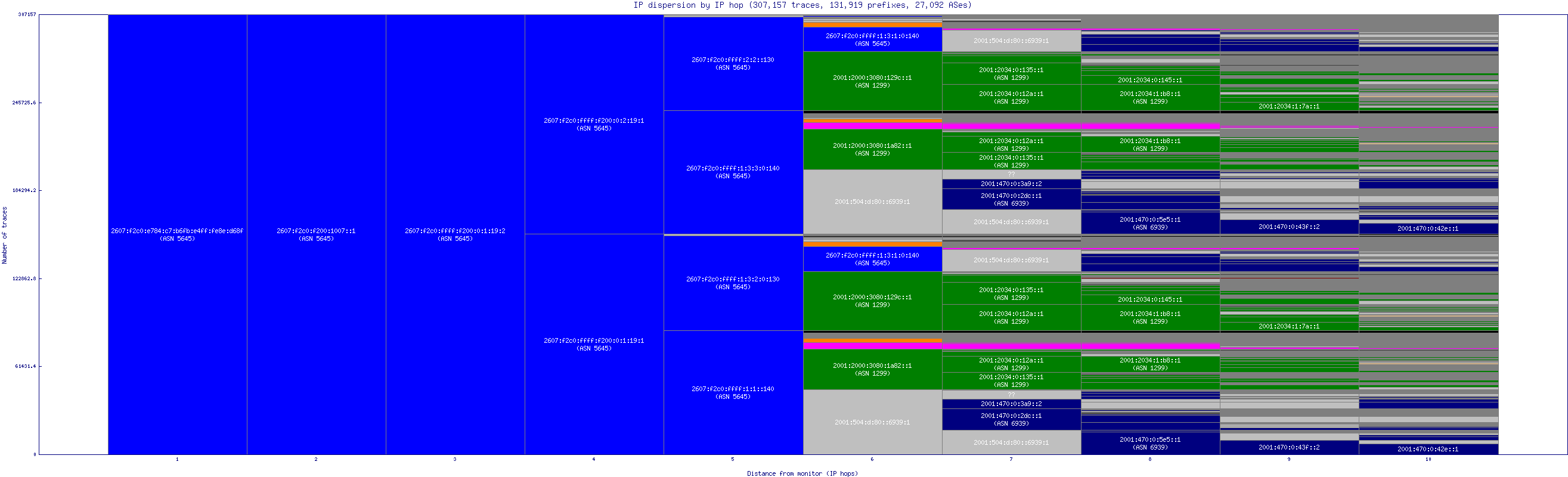Select the block 2607:f2c0:ffff:2:2::130
Viewport: 1568px width, 477px height.
pyautogui.click(x=733, y=63)
